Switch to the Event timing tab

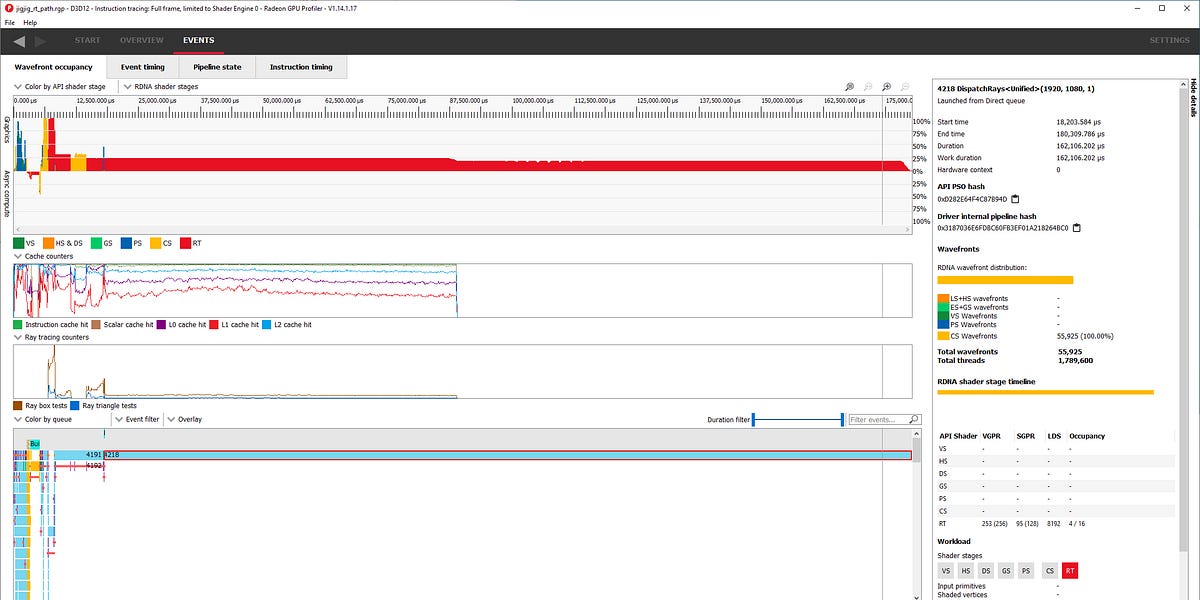coord(143,68)
